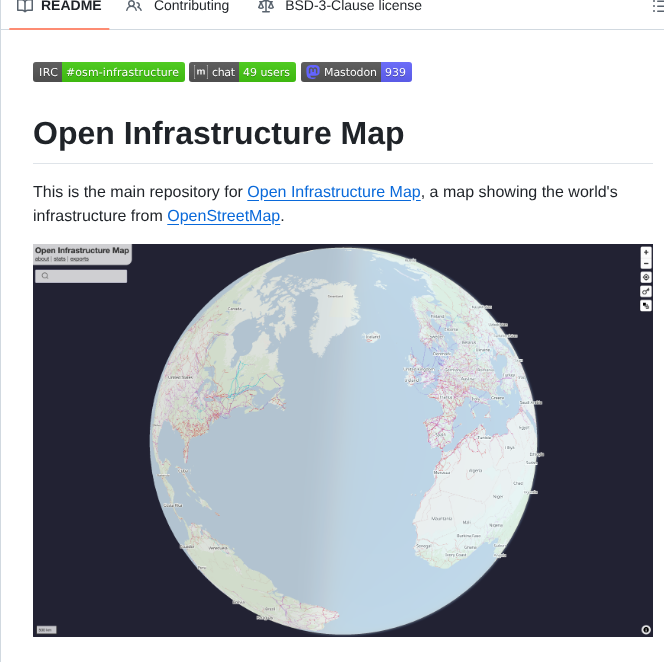The width and height of the screenshot is (664, 662).
Task: Open the README tab
Action: point(59,7)
